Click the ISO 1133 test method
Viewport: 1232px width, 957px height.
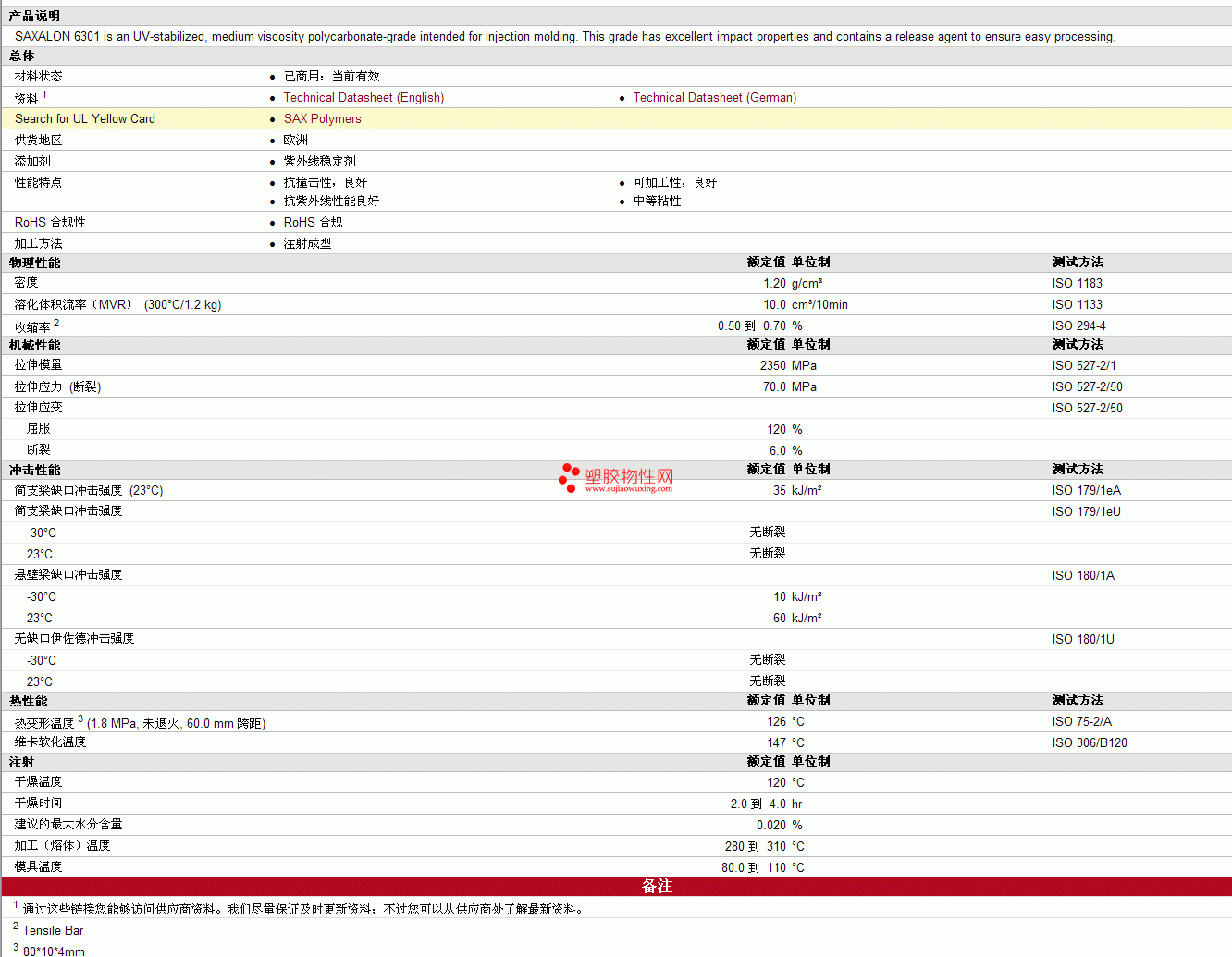click(x=1077, y=305)
